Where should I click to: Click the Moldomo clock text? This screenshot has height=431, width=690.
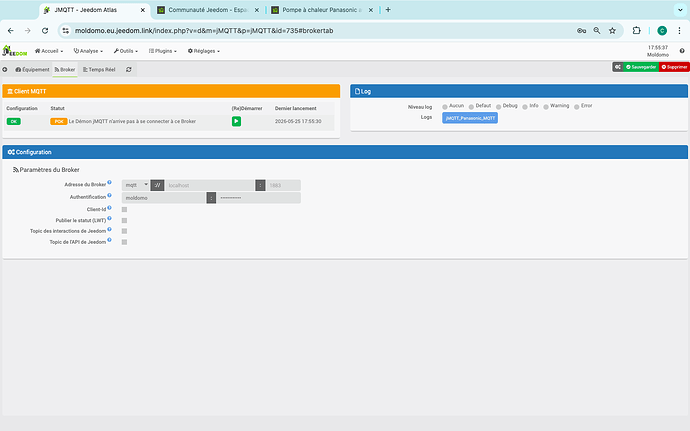pyautogui.click(x=657, y=51)
